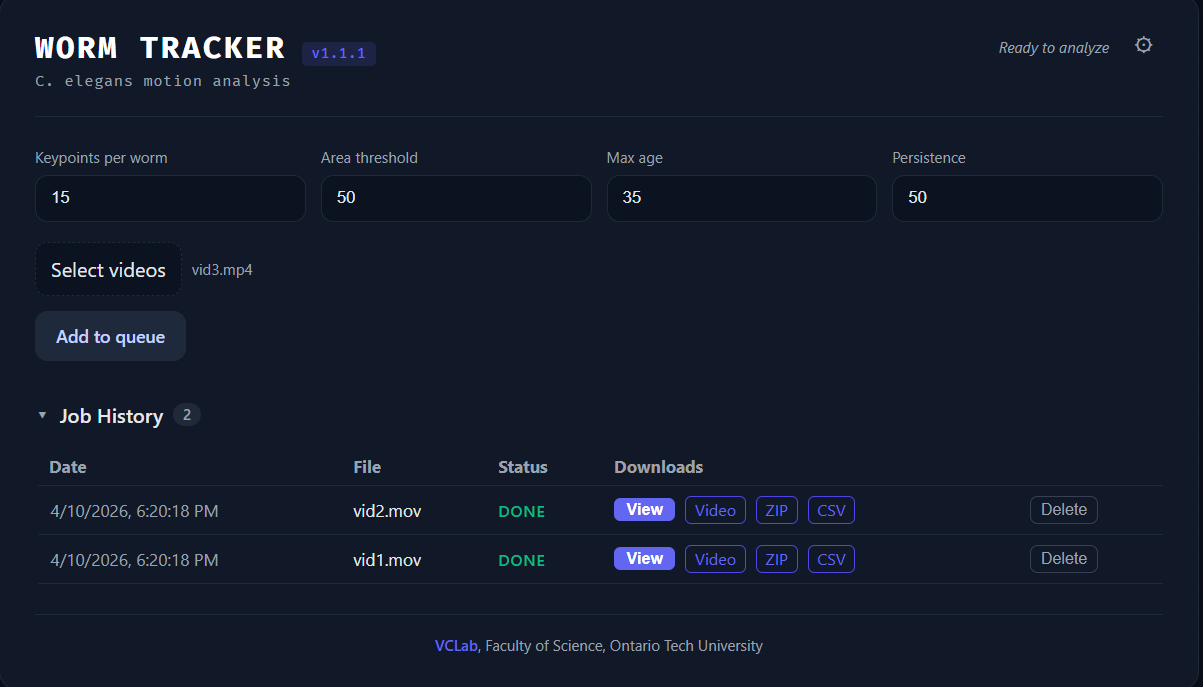Click the vid3.mp4 filename label
This screenshot has height=687, width=1203.
(222, 269)
